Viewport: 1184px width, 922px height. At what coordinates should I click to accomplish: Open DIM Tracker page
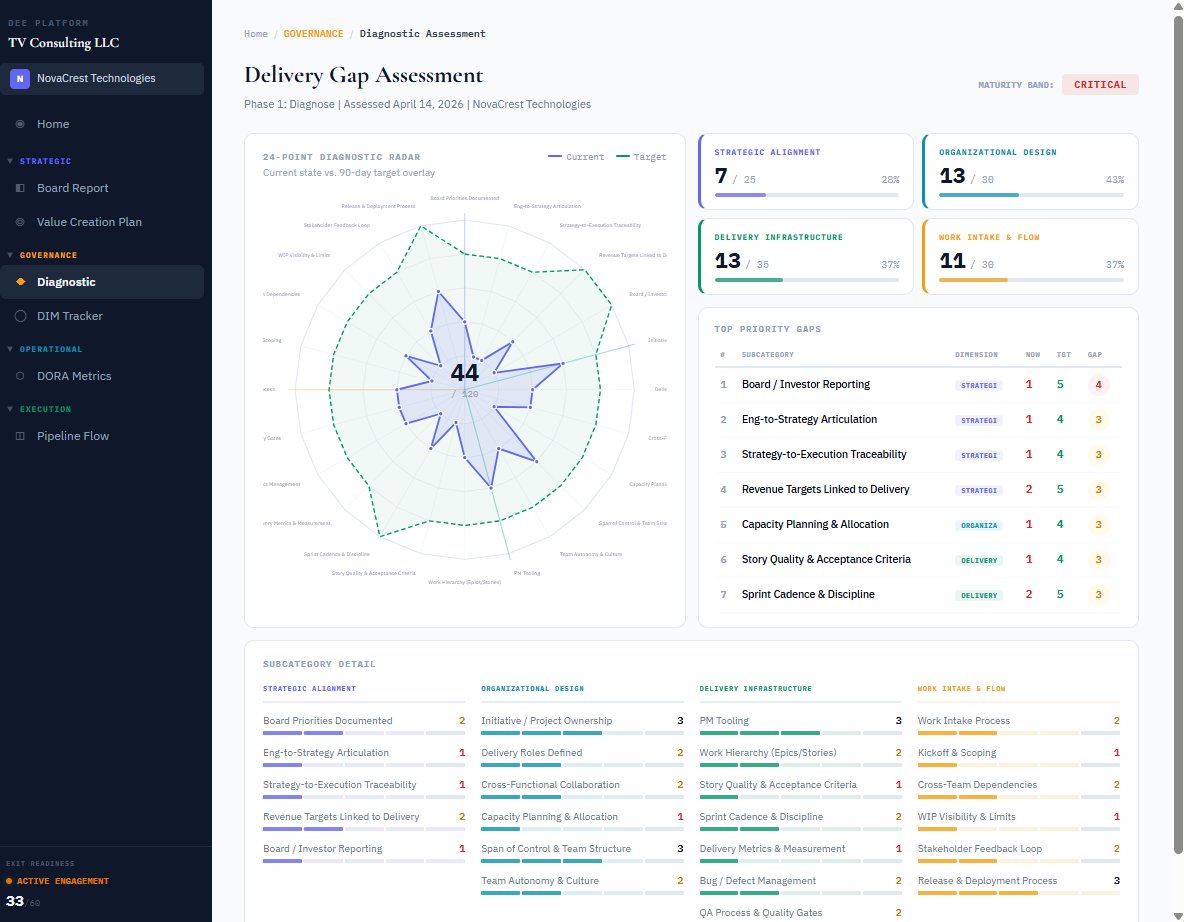pos(102,316)
